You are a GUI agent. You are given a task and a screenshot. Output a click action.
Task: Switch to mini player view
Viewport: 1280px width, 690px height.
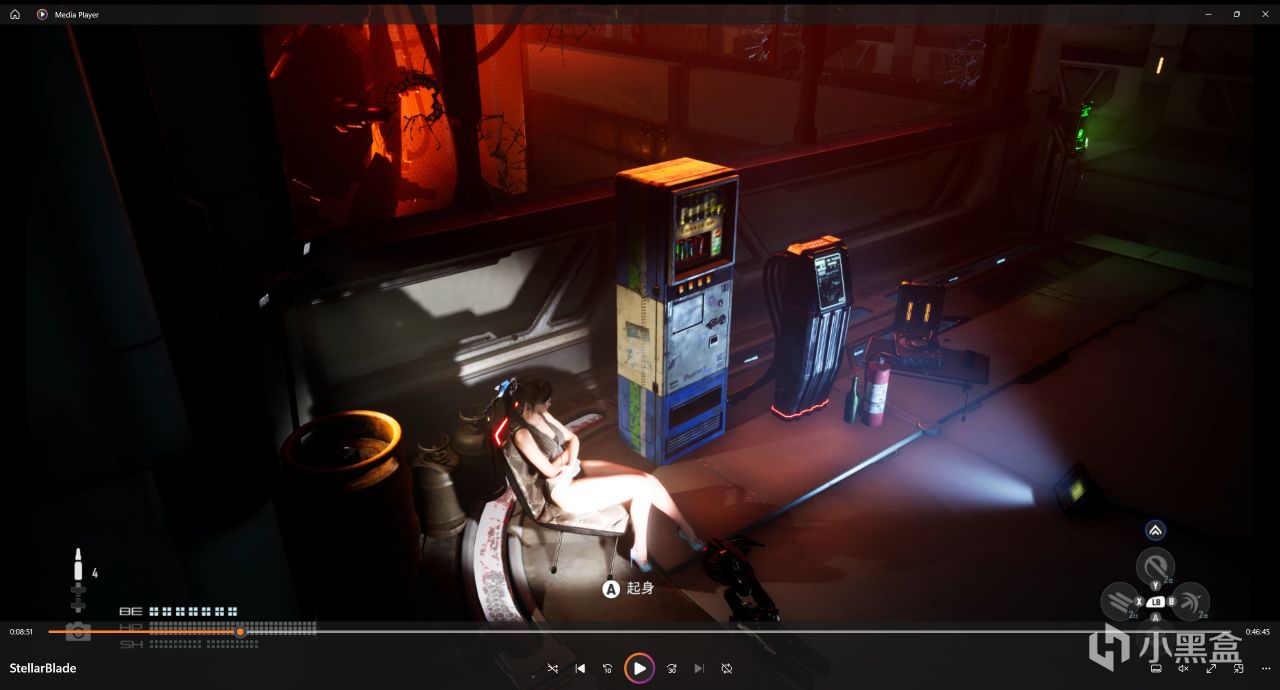[1238, 668]
